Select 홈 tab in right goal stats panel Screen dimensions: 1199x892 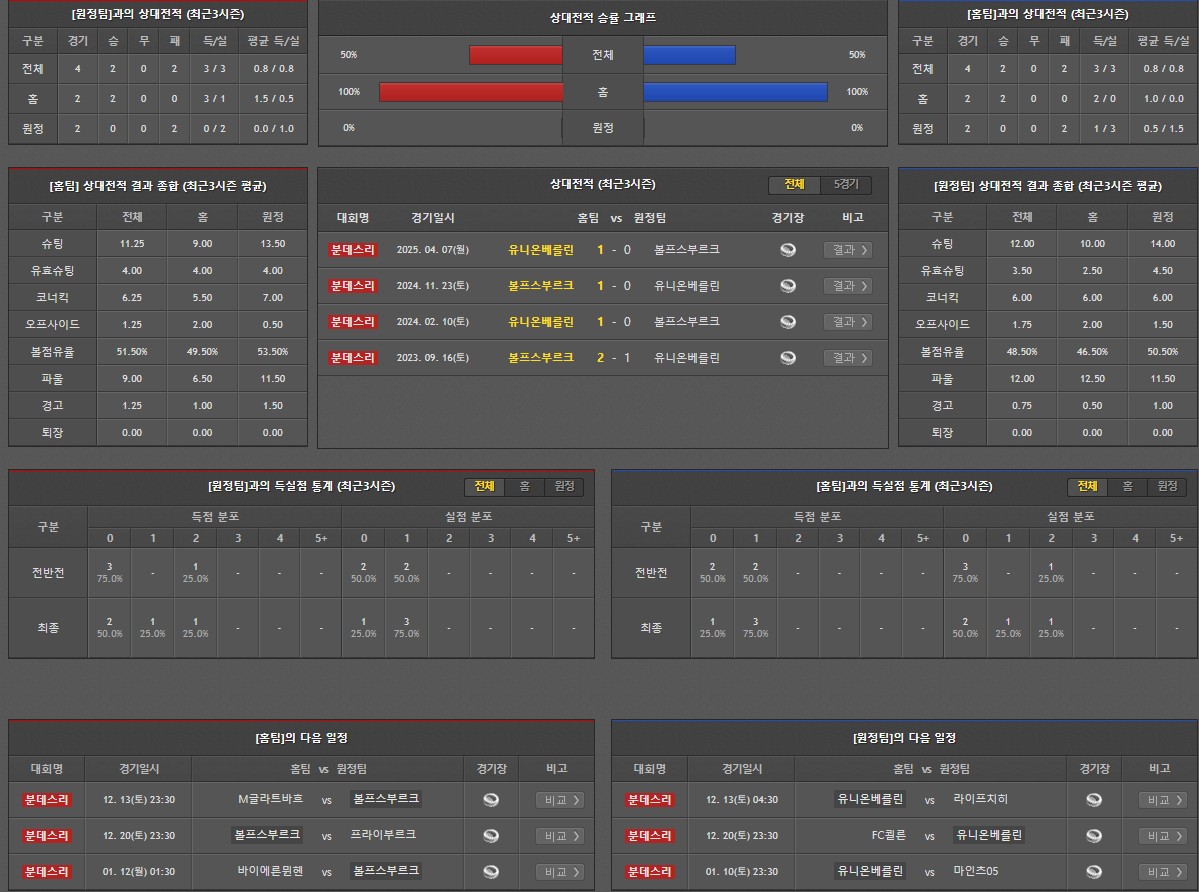click(1127, 486)
